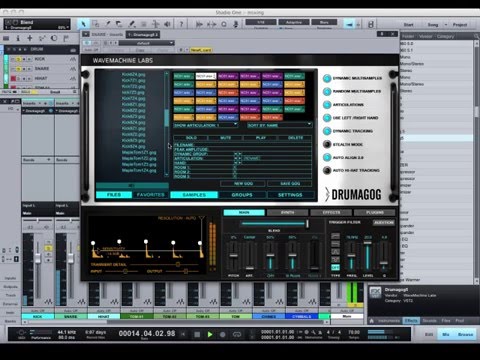Click the green transport play button
Screen dimensions: 480x360
pyautogui.click(x=210, y=334)
